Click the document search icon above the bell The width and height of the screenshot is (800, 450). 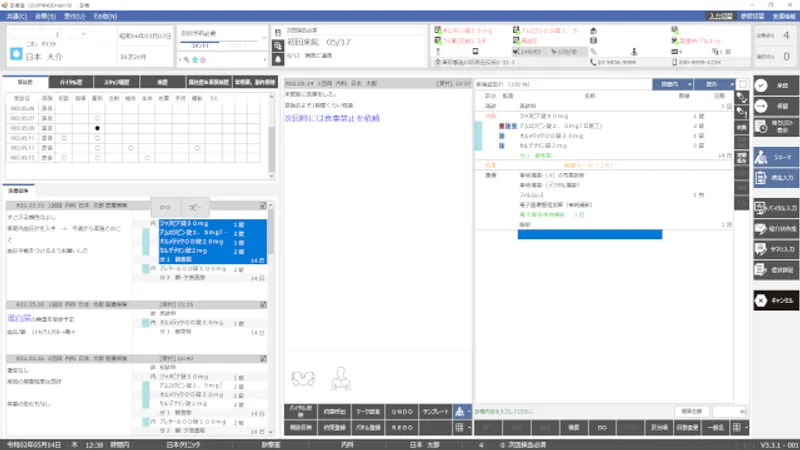[x=277, y=44]
